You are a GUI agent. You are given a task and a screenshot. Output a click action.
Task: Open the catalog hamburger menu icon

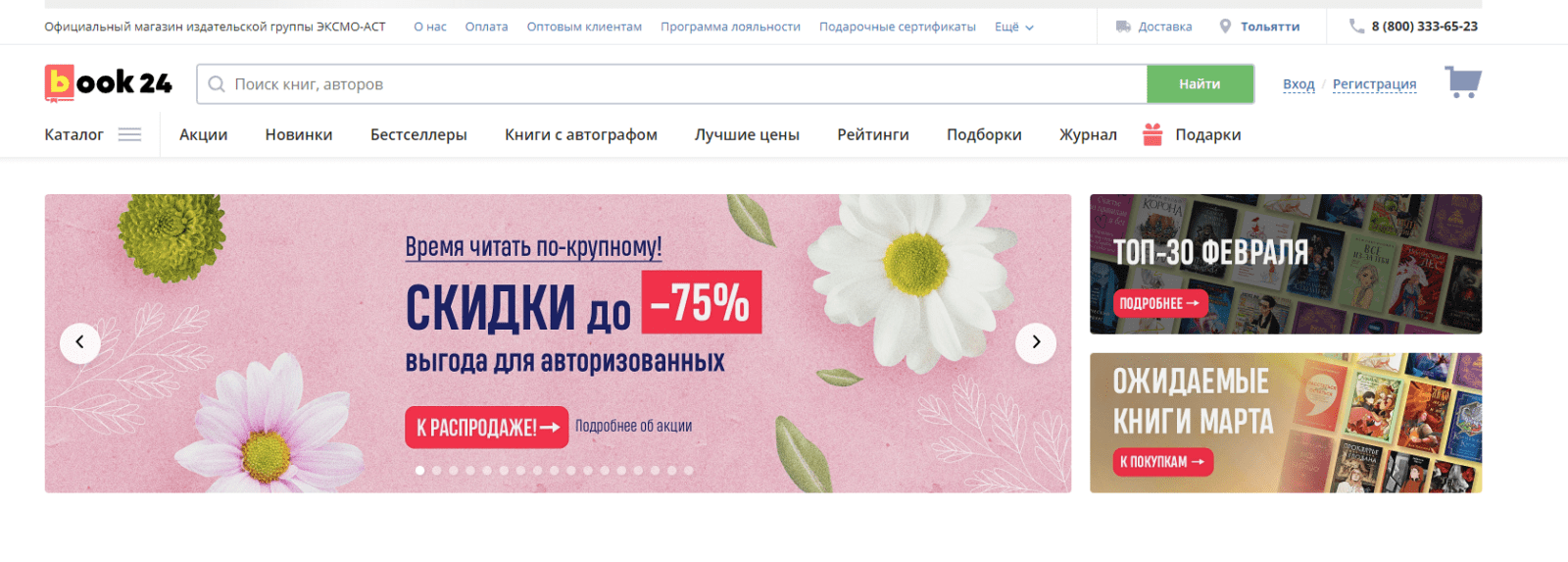[x=129, y=134]
